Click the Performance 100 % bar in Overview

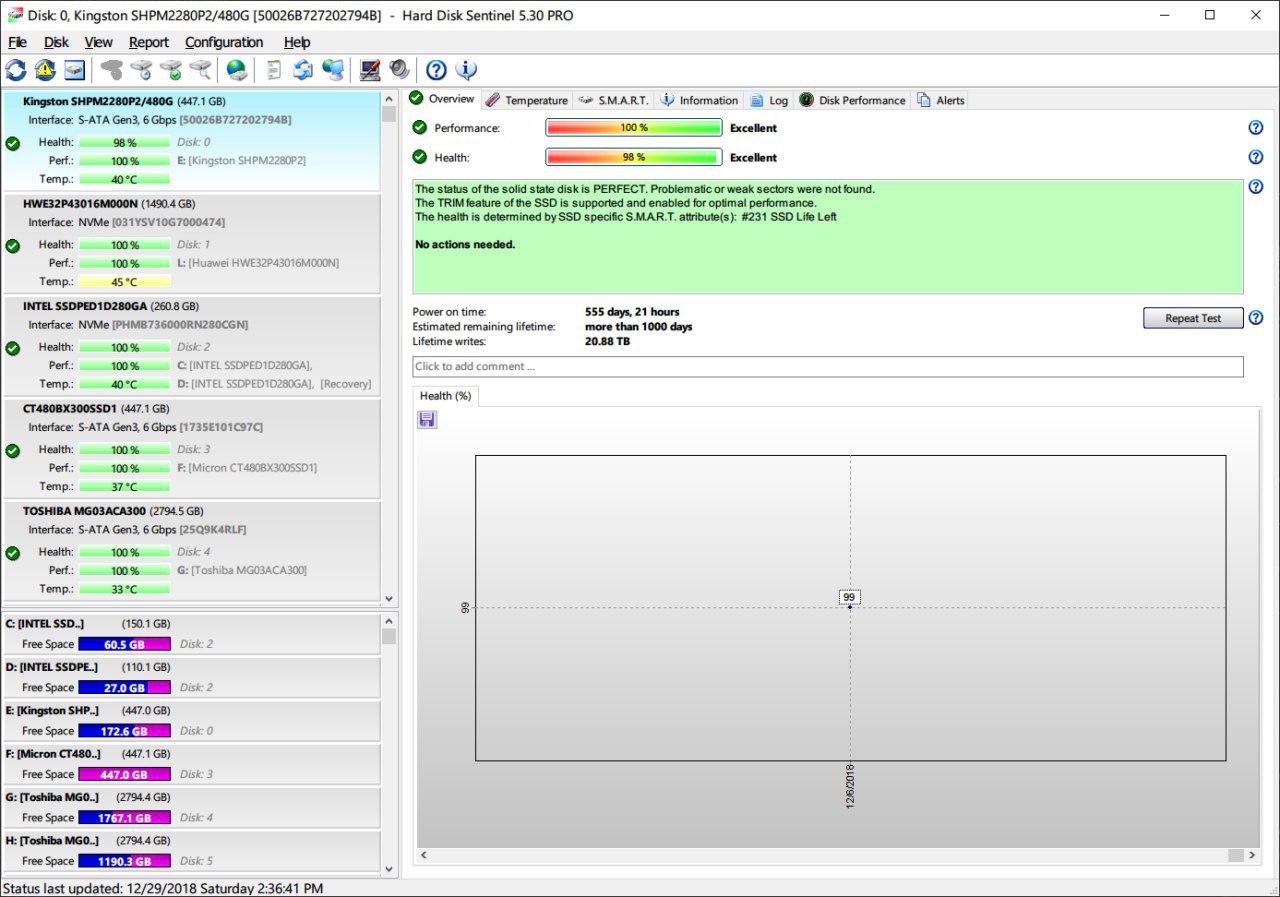click(x=634, y=128)
